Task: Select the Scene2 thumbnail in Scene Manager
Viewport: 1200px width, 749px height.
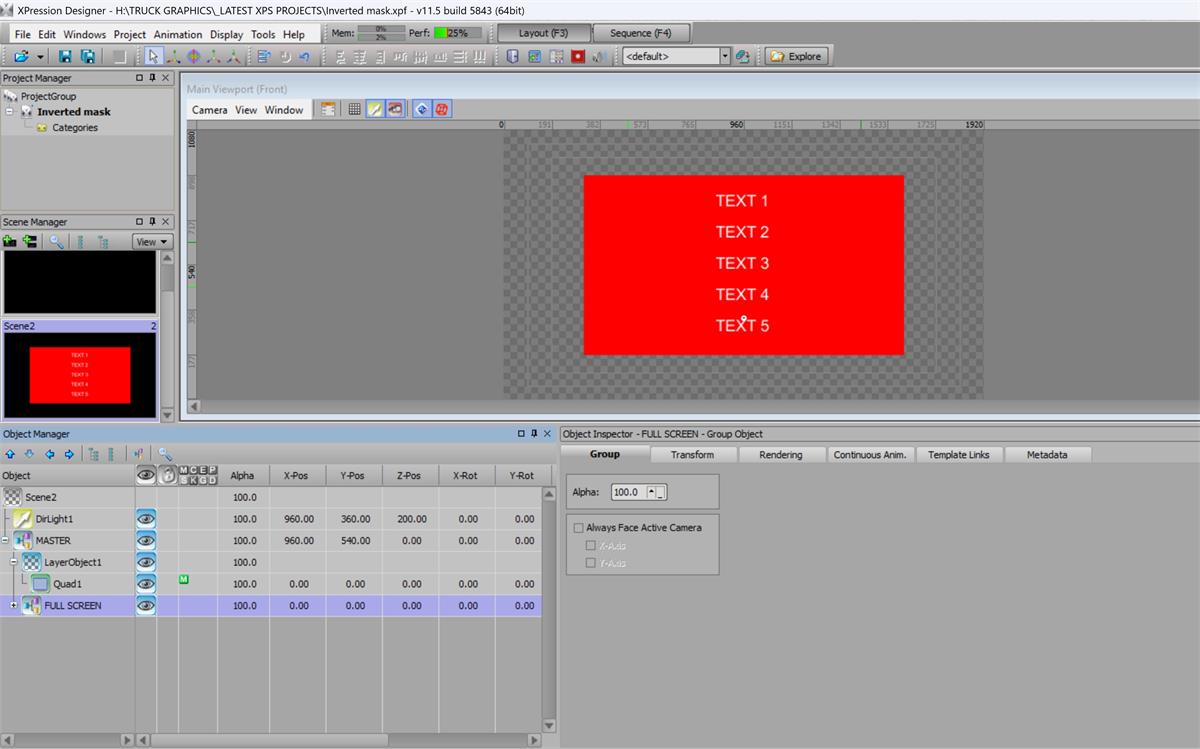Action: [80, 375]
